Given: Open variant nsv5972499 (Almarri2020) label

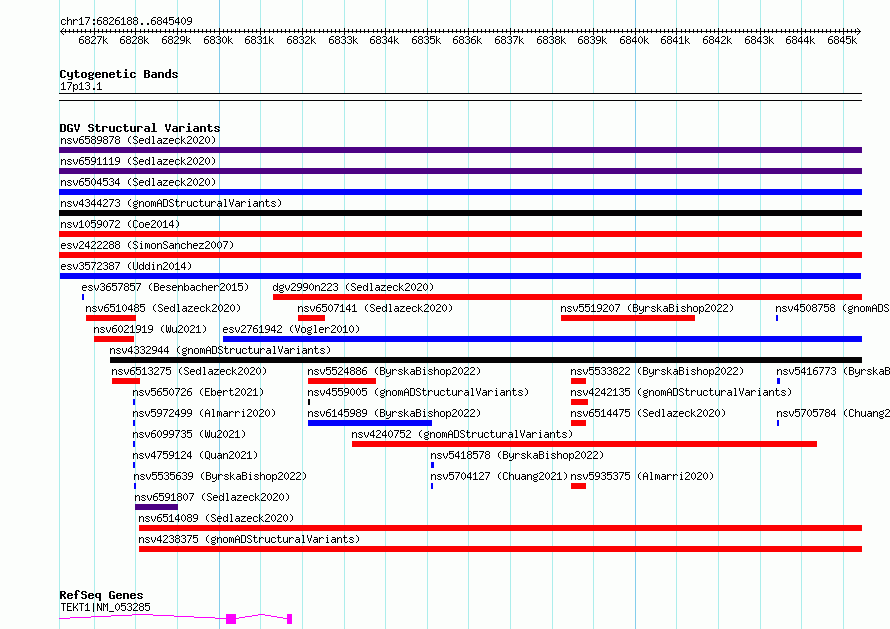Looking at the screenshot, I should point(204,413).
